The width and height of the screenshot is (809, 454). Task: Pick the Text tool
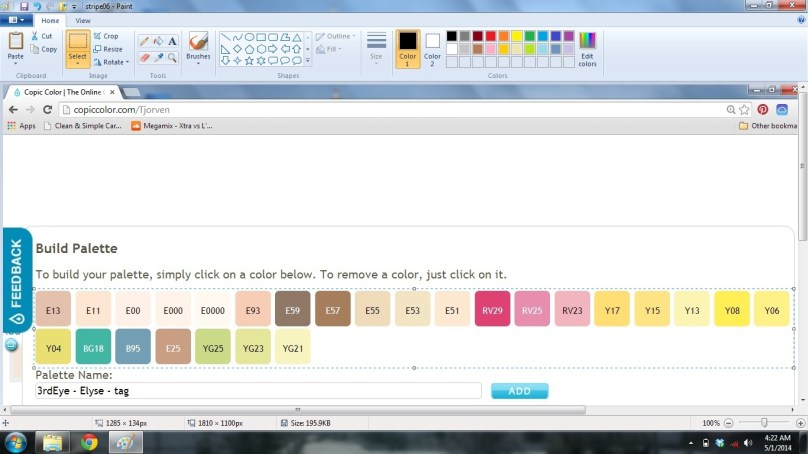[x=172, y=41]
